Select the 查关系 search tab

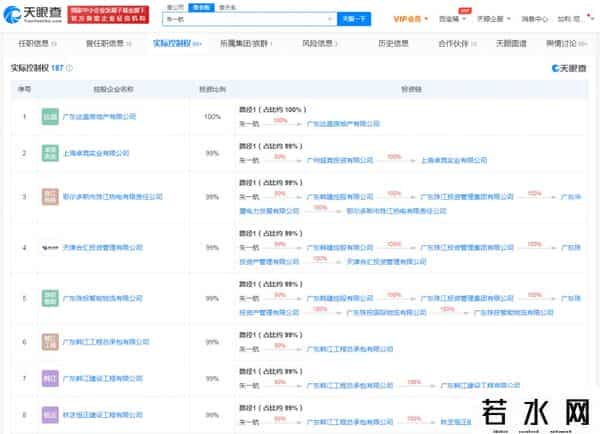coord(227,7)
